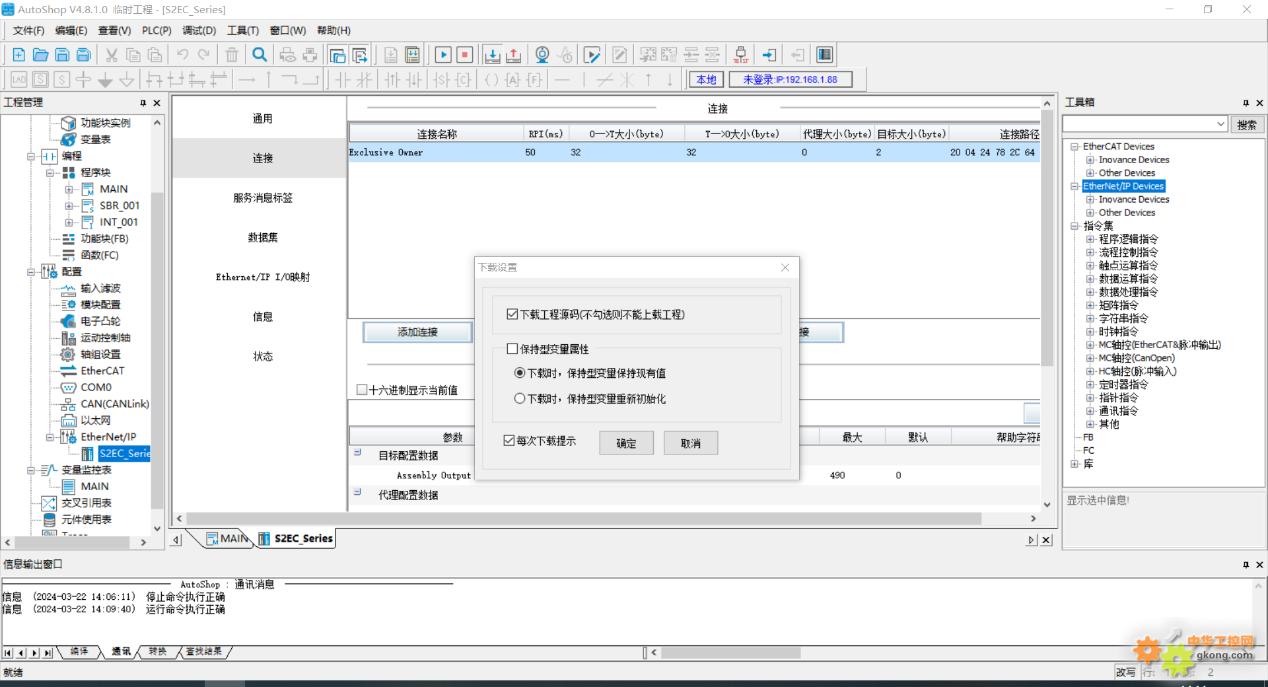The image size is (1268, 687).
Task: Open 输入滤波 input filter node
Action: click(x=100, y=288)
